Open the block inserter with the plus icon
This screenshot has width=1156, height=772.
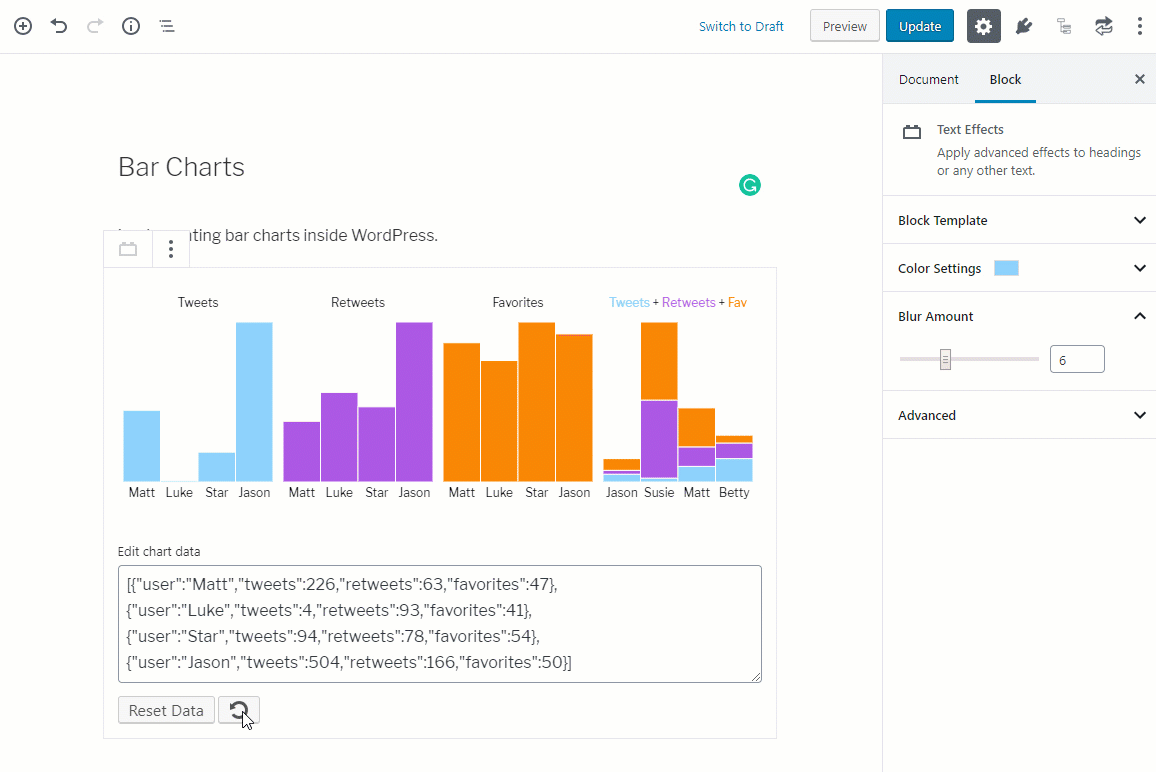tap(22, 26)
